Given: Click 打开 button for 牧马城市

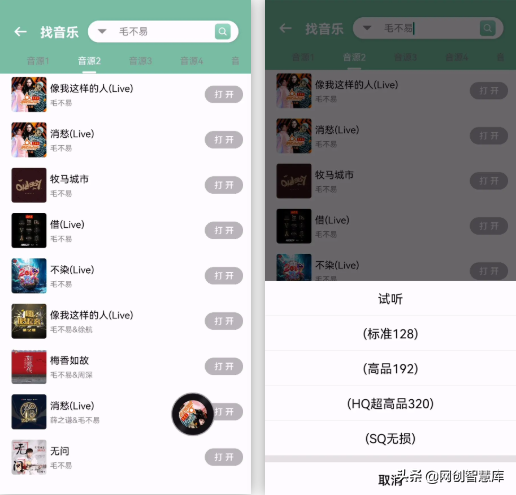Looking at the screenshot, I should pyautogui.click(x=224, y=185).
